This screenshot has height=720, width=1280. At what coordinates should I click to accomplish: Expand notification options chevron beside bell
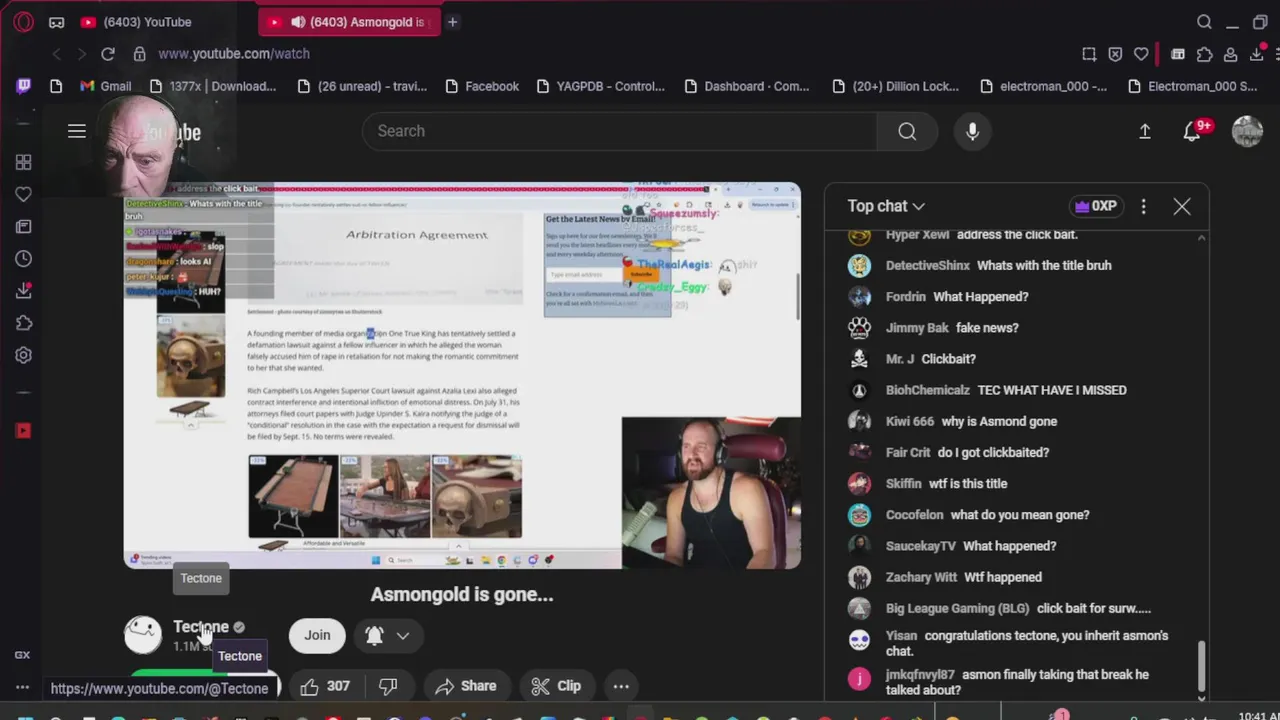[x=402, y=635]
